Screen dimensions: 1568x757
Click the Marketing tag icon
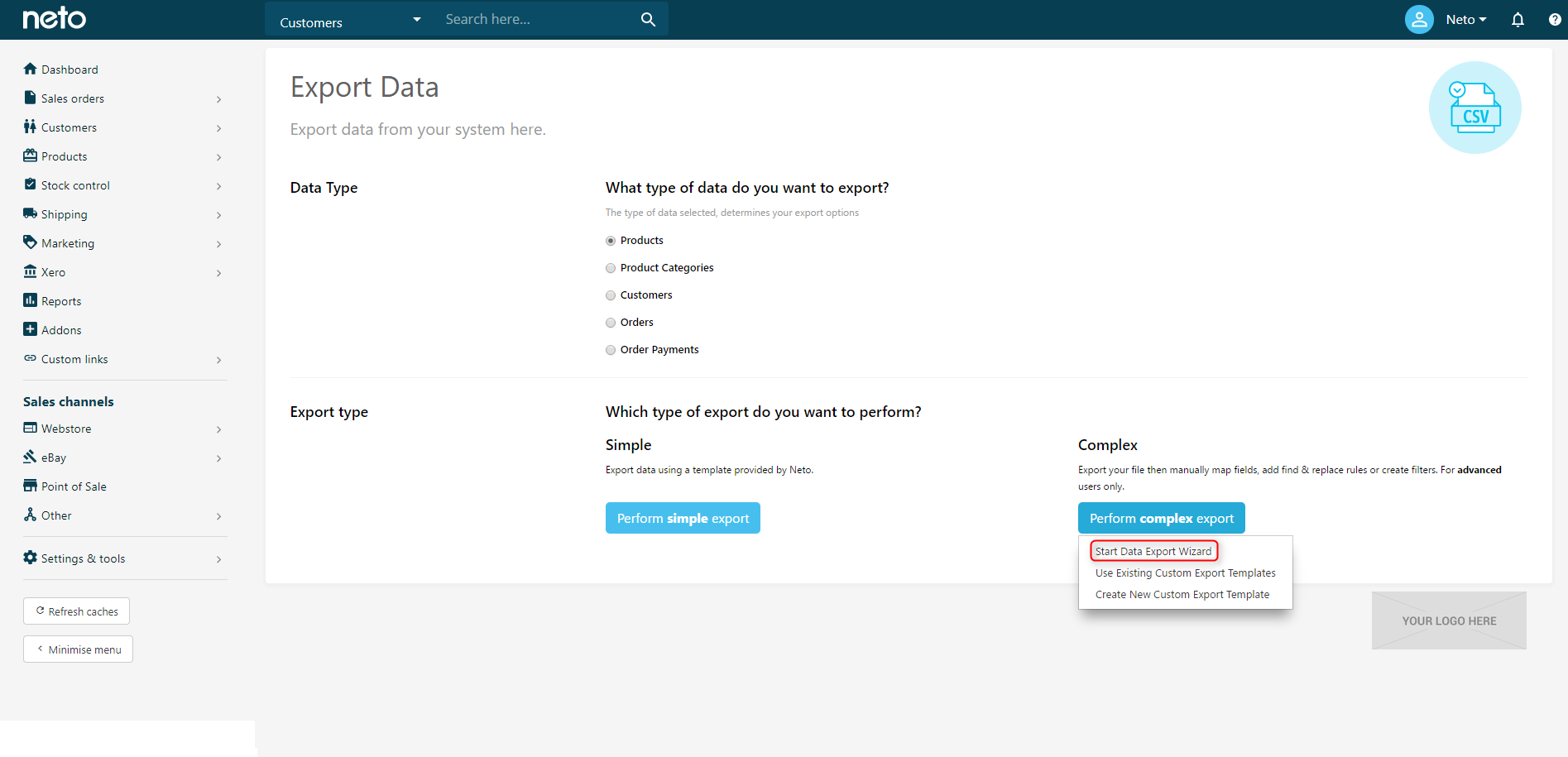click(x=31, y=242)
